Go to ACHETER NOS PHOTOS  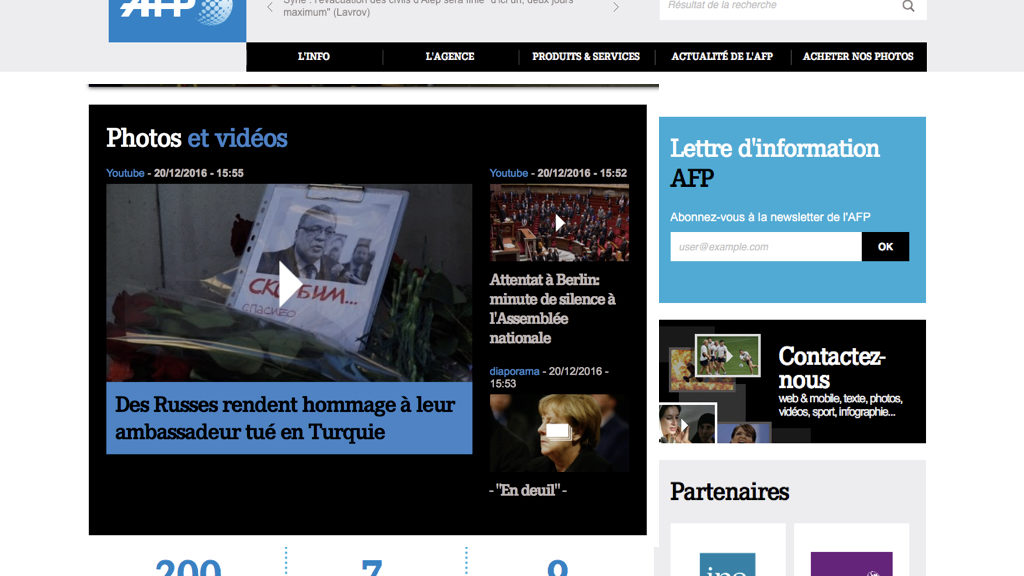point(858,57)
